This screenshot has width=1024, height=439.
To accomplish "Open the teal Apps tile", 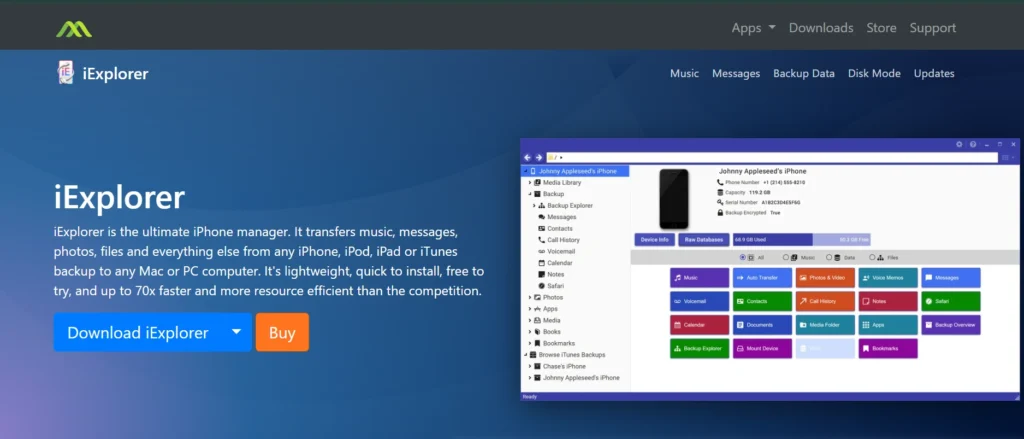I will pos(888,325).
